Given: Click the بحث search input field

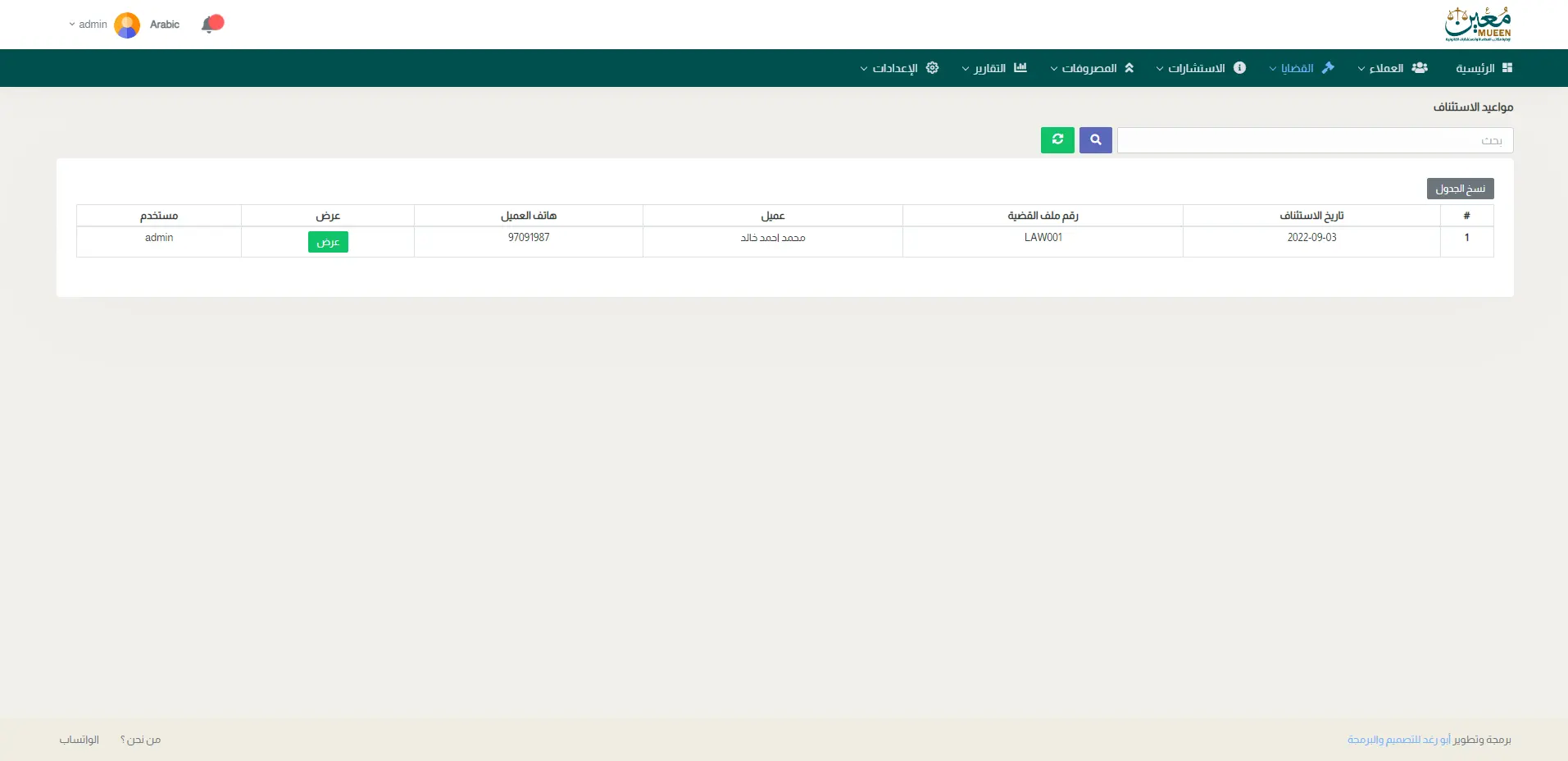Looking at the screenshot, I should [1314, 140].
